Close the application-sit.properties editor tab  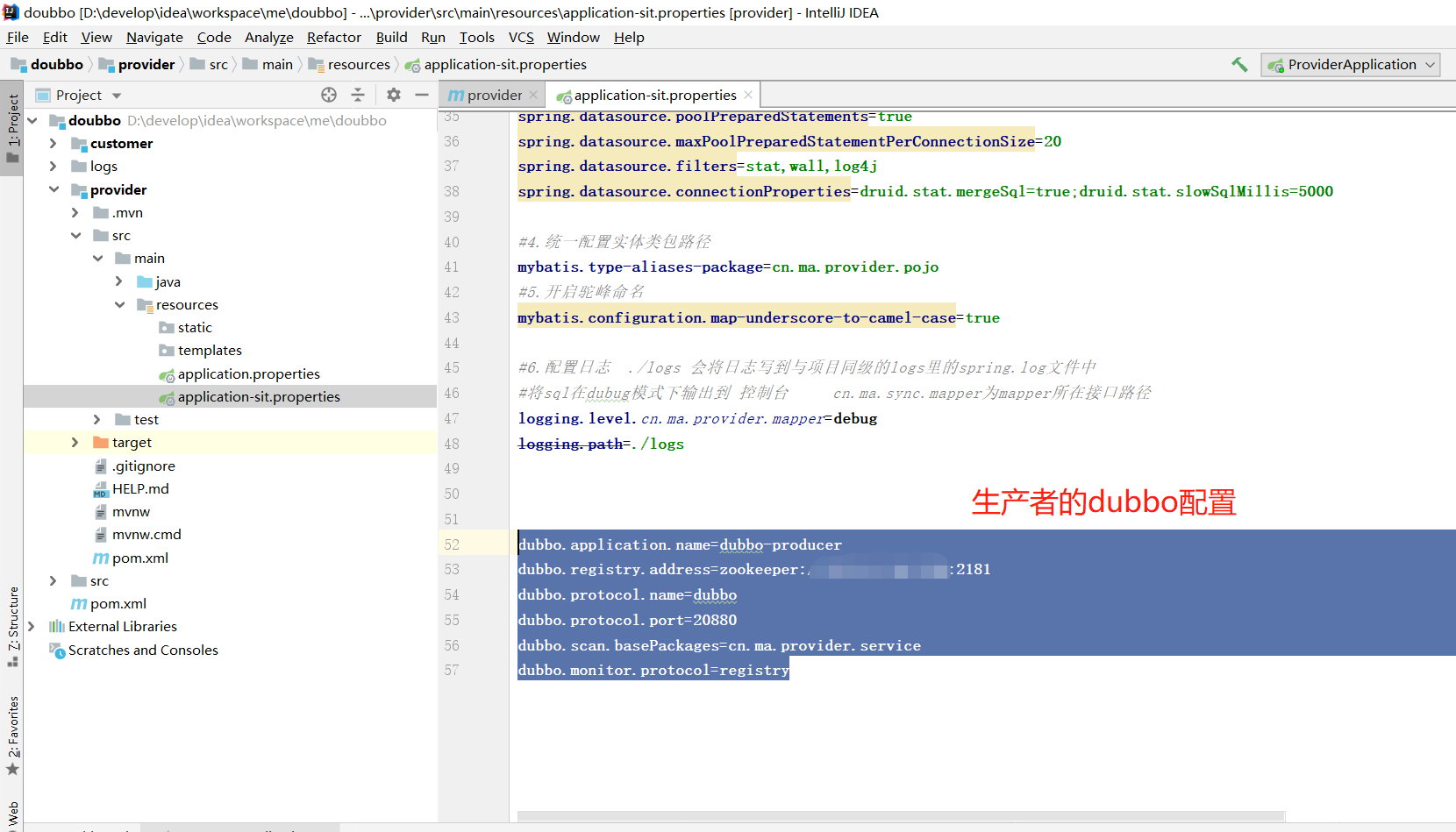[x=748, y=95]
